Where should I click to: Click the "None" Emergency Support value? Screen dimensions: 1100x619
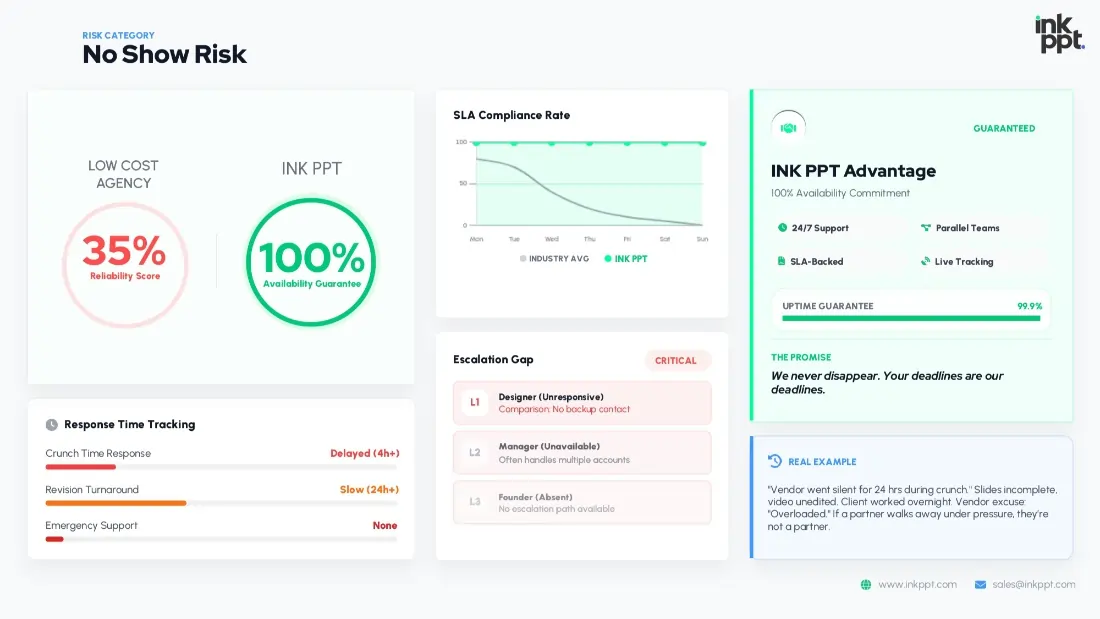point(384,525)
